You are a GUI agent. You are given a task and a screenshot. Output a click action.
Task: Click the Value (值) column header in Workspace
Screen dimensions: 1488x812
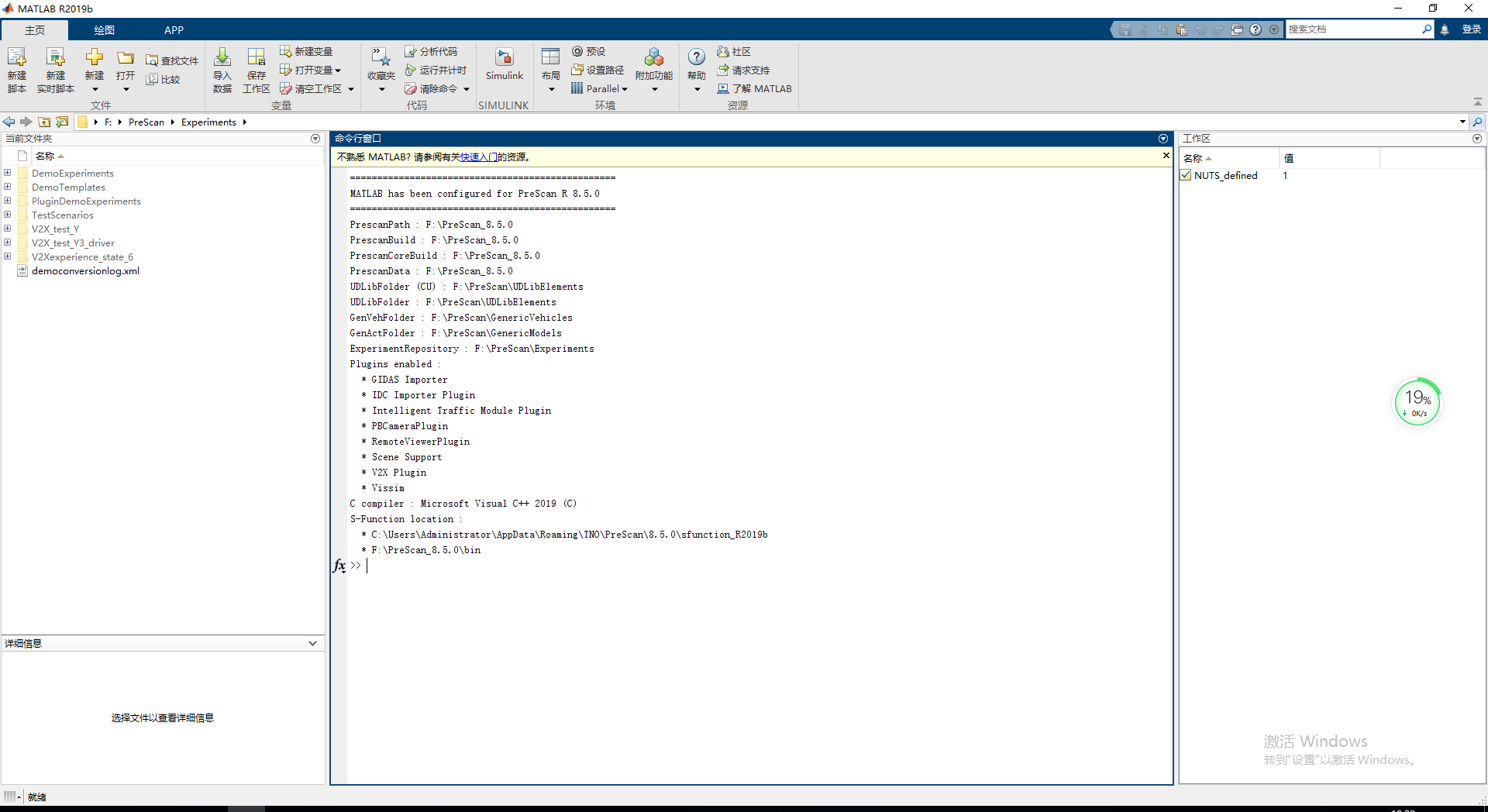[x=1289, y=158]
